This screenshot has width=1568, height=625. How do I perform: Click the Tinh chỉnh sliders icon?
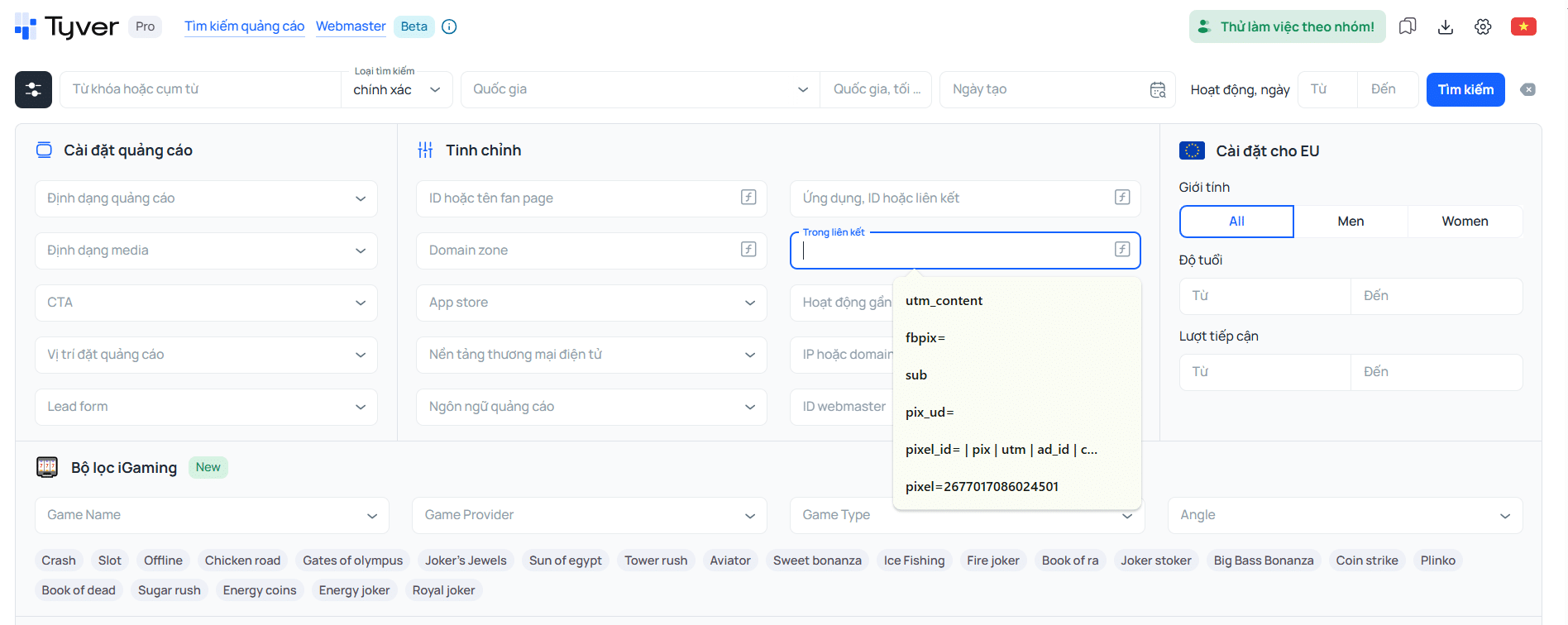point(425,150)
